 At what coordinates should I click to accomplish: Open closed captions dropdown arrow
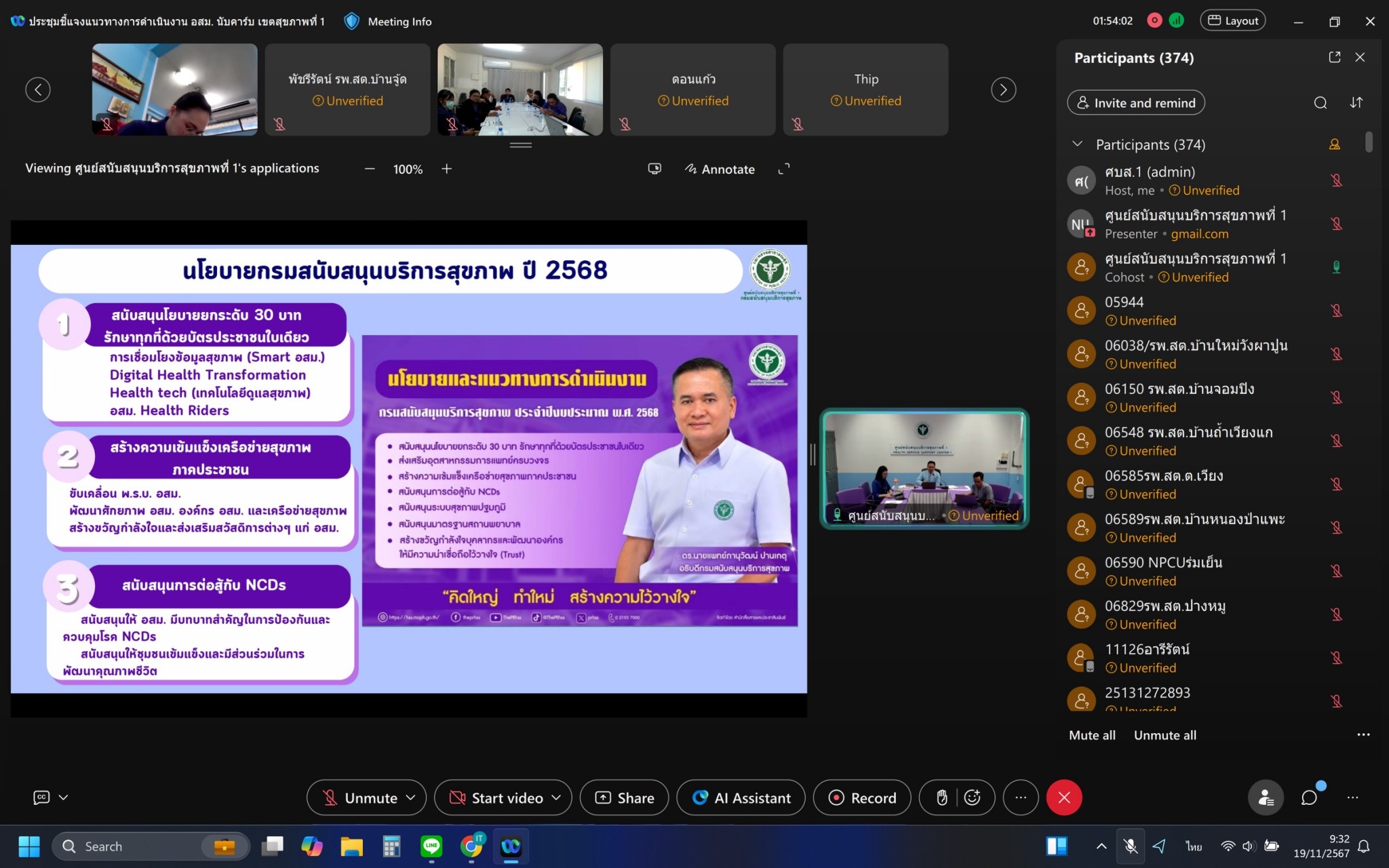tap(64, 797)
